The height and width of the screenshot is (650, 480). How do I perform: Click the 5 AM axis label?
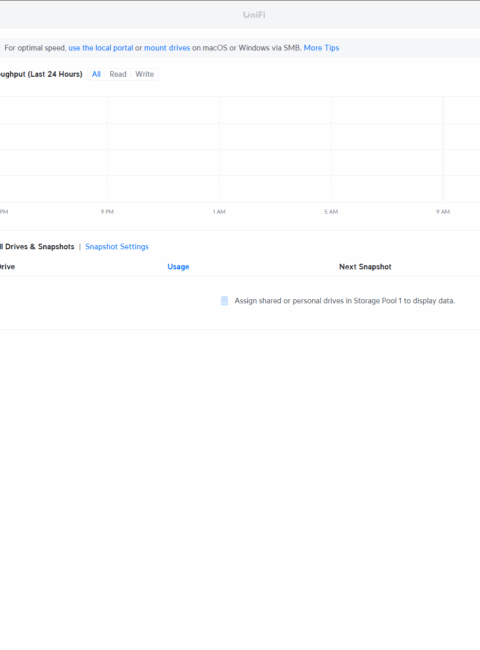pos(331,212)
